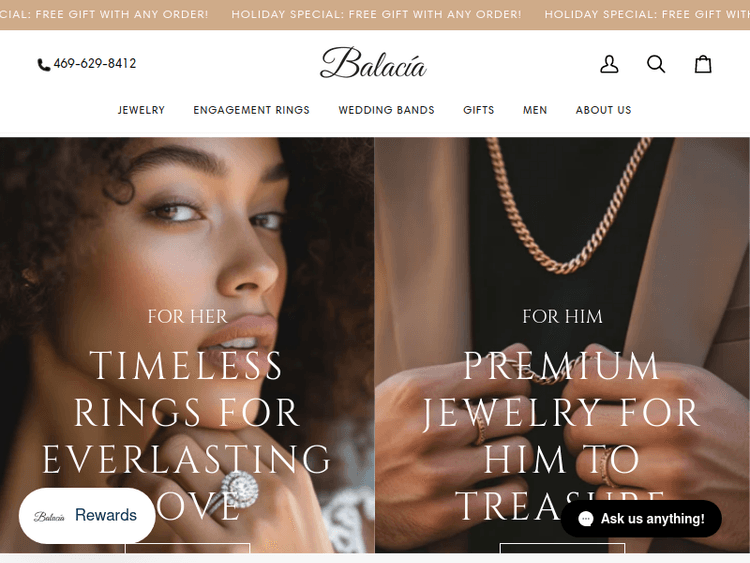
Task: Open the About Us menu item
Action: [603, 110]
